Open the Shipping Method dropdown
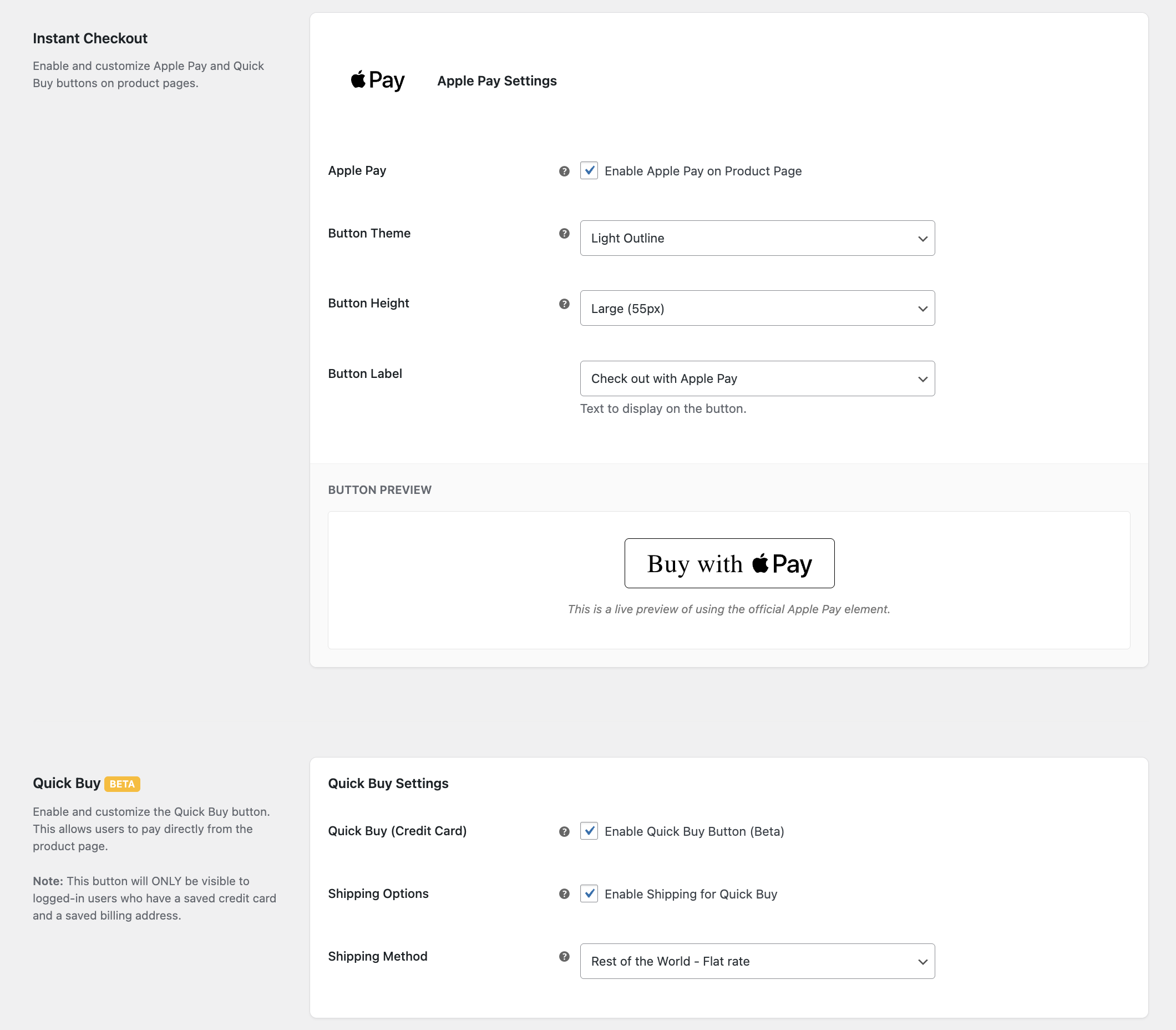The height and width of the screenshot is (1030, 1176). click(757, 961)
